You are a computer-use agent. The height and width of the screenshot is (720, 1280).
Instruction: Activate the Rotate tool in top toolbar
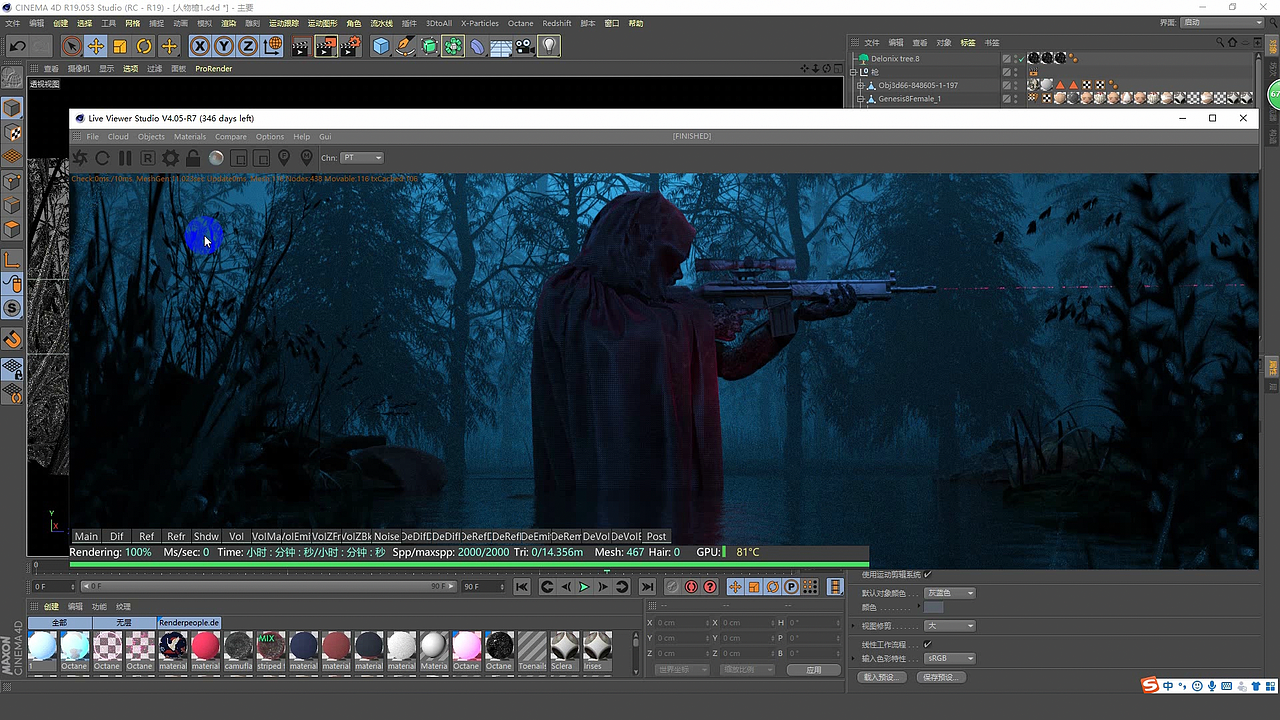click(x=144, y=46)
